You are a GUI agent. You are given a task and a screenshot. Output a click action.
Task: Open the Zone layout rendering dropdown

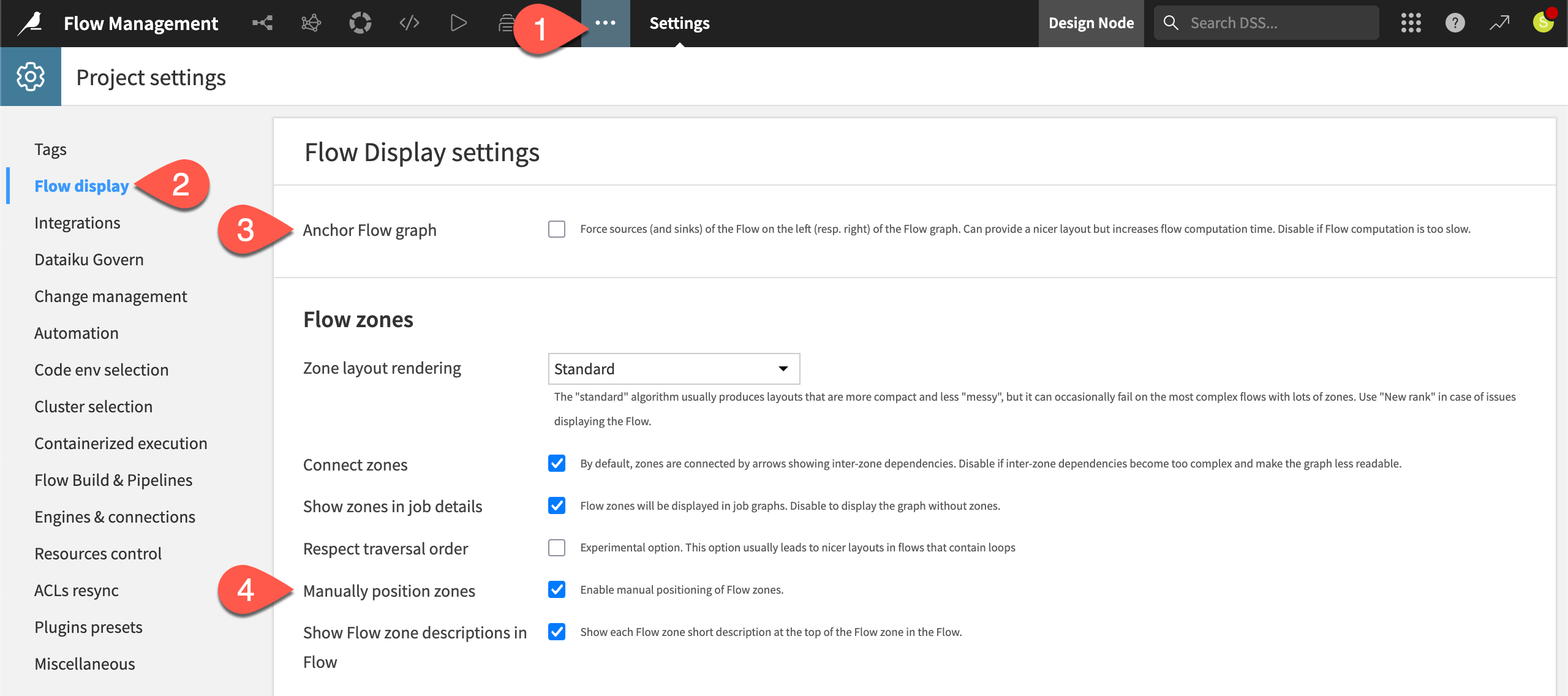[674, 369]
